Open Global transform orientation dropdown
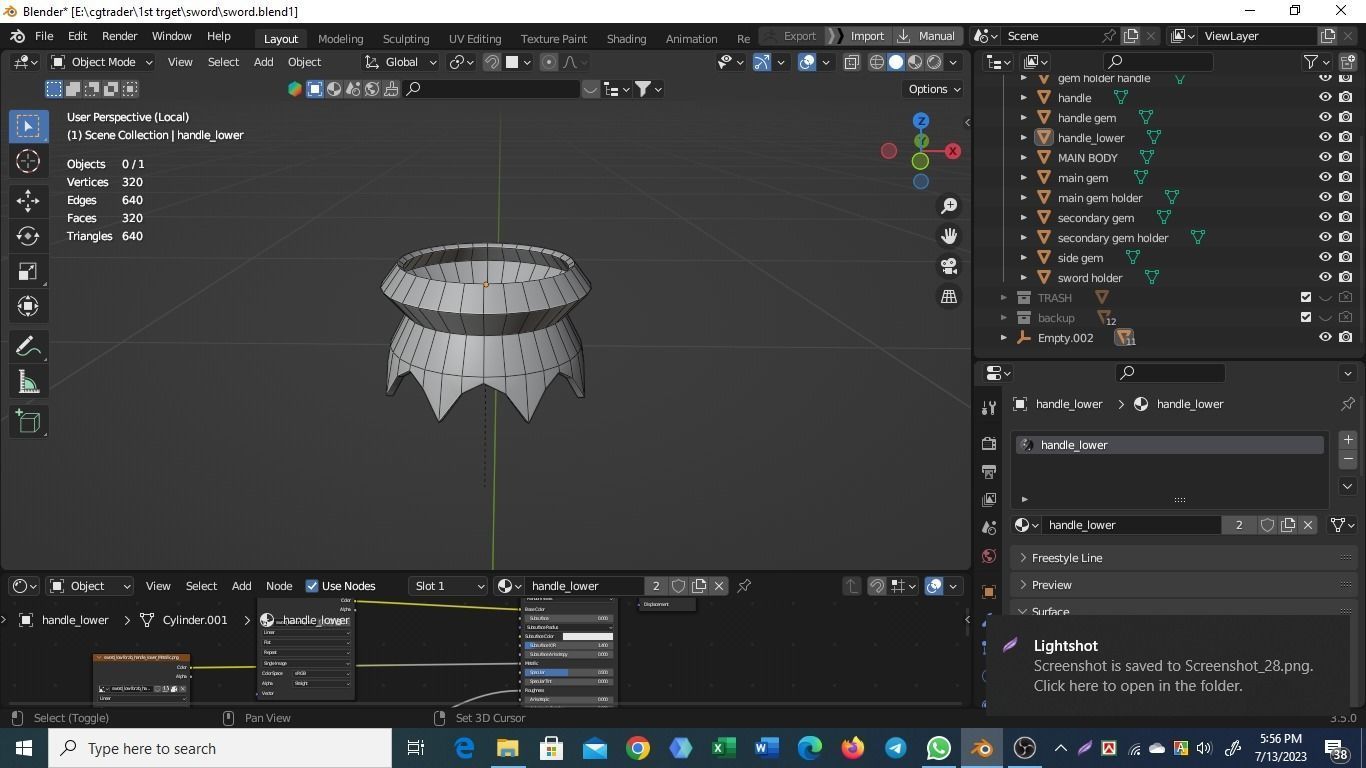Image resolution: width=1366 pixels, height=768 pixels. pyautogui.click(x=401, y=62)
